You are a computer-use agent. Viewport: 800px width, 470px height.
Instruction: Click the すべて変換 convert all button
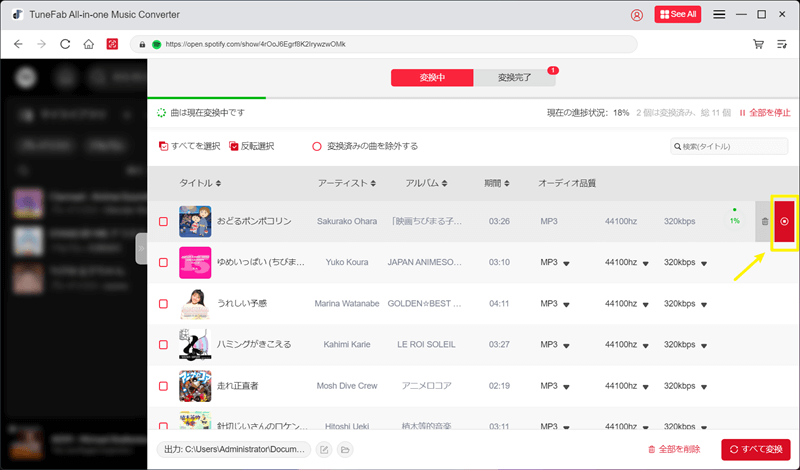click(x=756, y=450)
